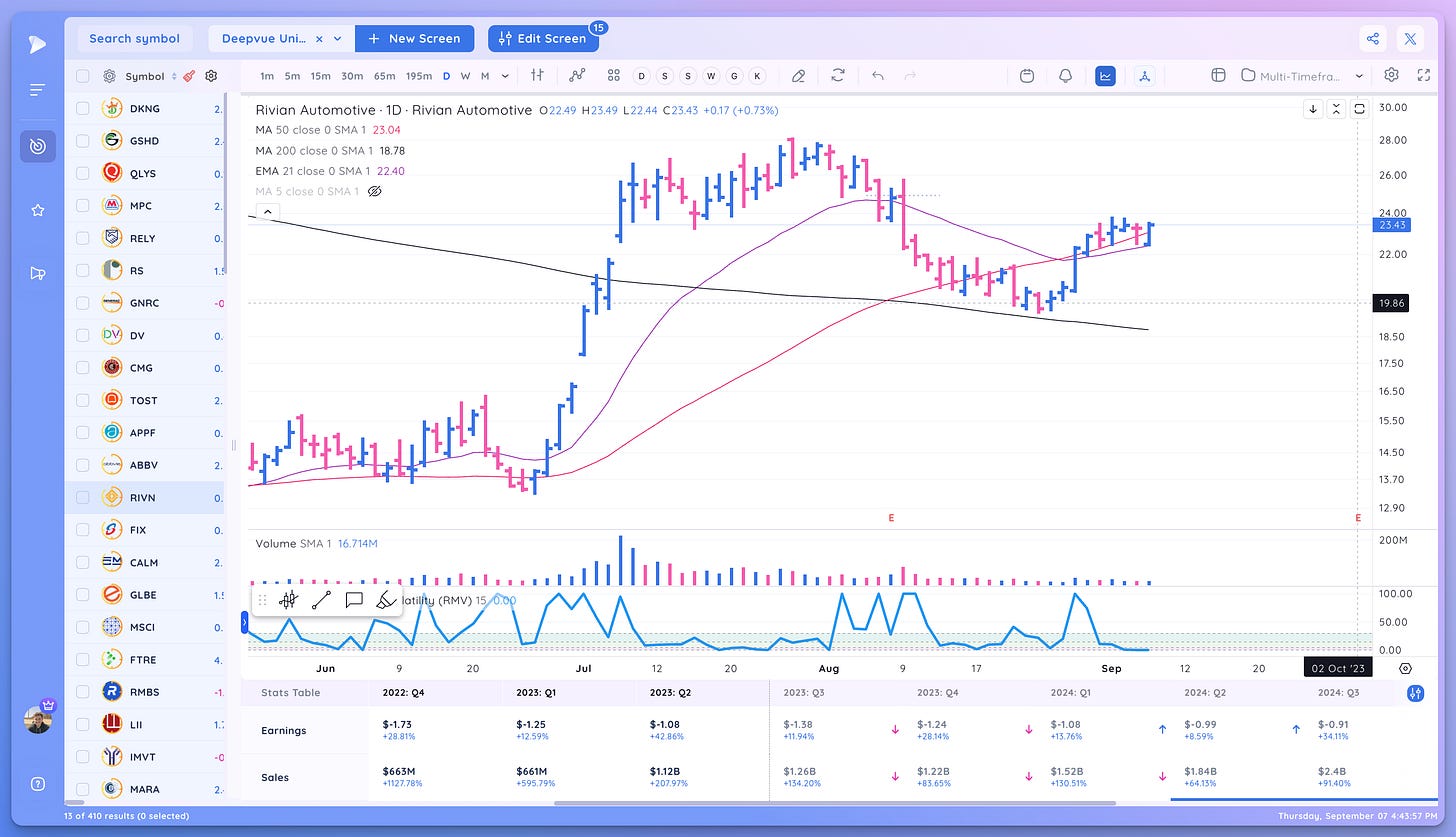Check the GSHD row checkbox
Viewport: 1456px width, 837px height.
pos(82,141)
